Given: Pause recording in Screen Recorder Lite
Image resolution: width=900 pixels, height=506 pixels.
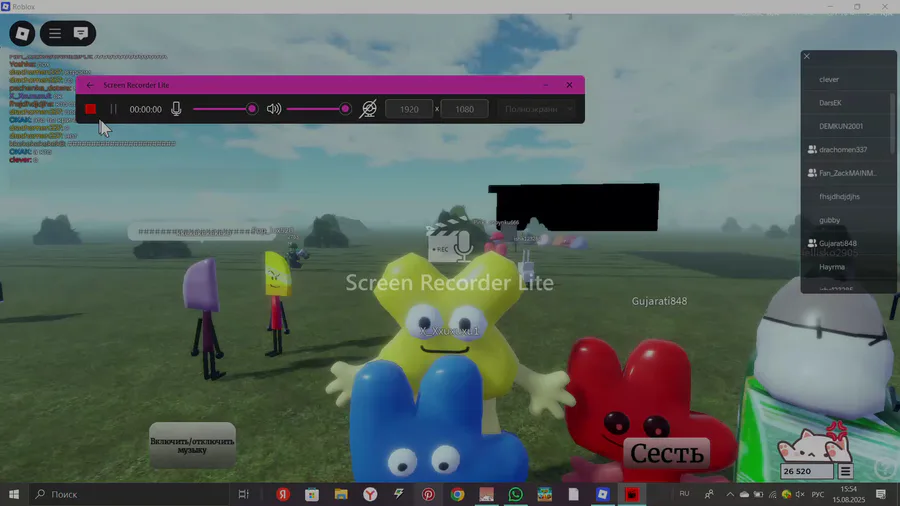Looking at the screenshot, I should [x=114, y=109].
